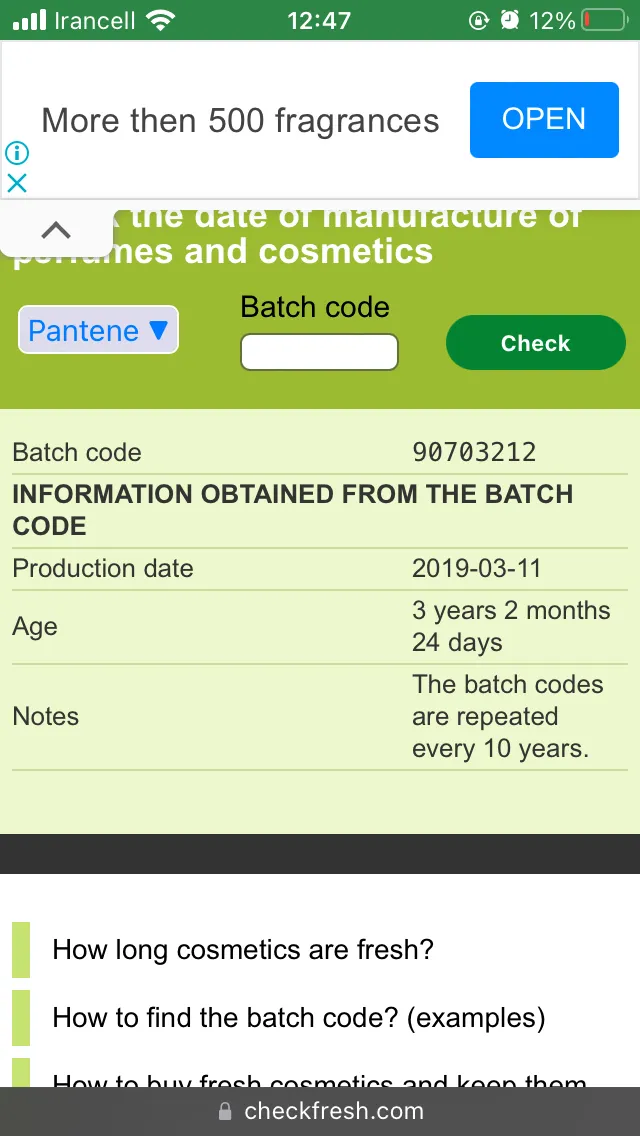Close the fragrances ad banner
This screenshot has width=640, height=1136.
(x=17, y=183)
